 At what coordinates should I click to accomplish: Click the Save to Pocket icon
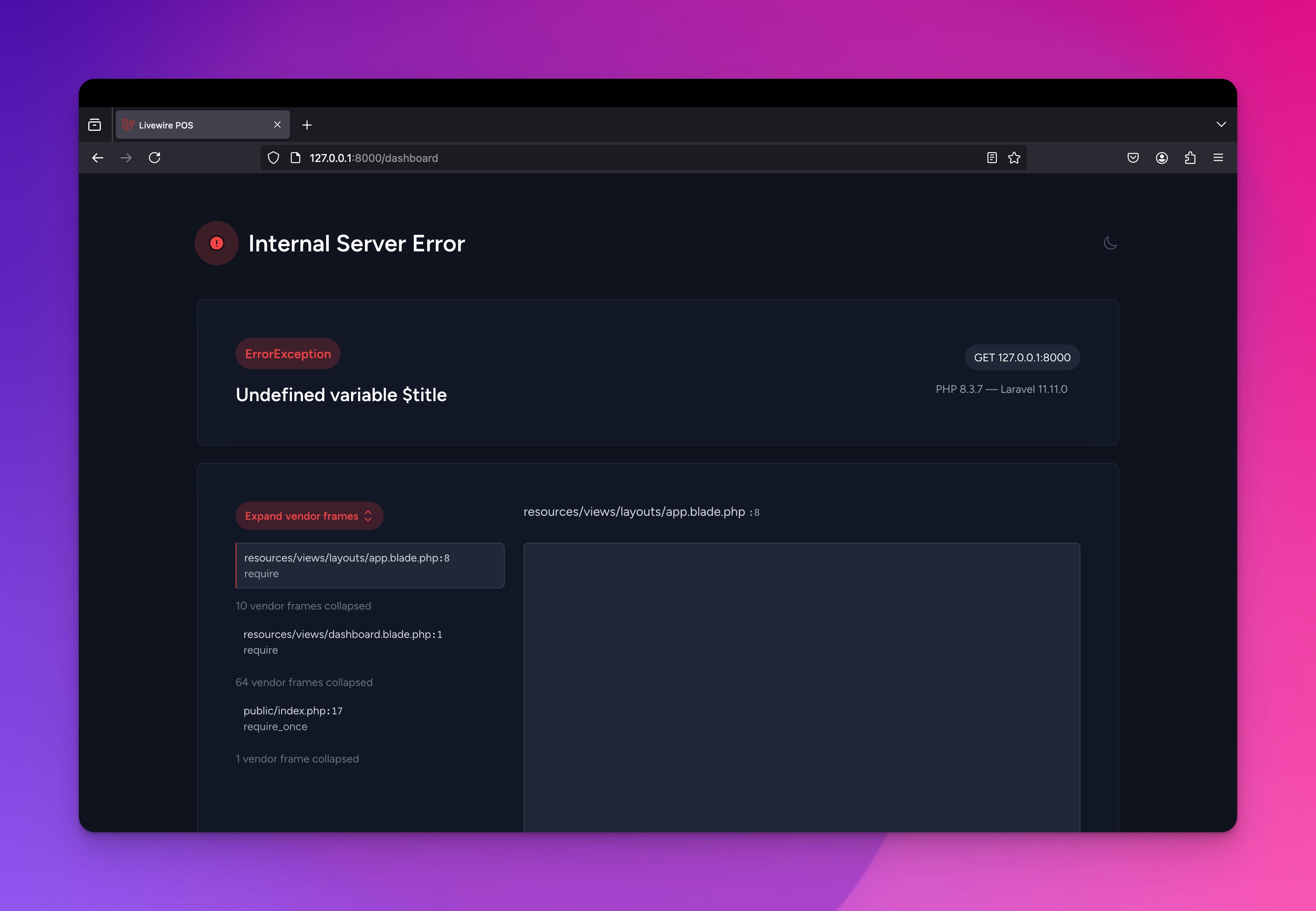pos(1133,158)
